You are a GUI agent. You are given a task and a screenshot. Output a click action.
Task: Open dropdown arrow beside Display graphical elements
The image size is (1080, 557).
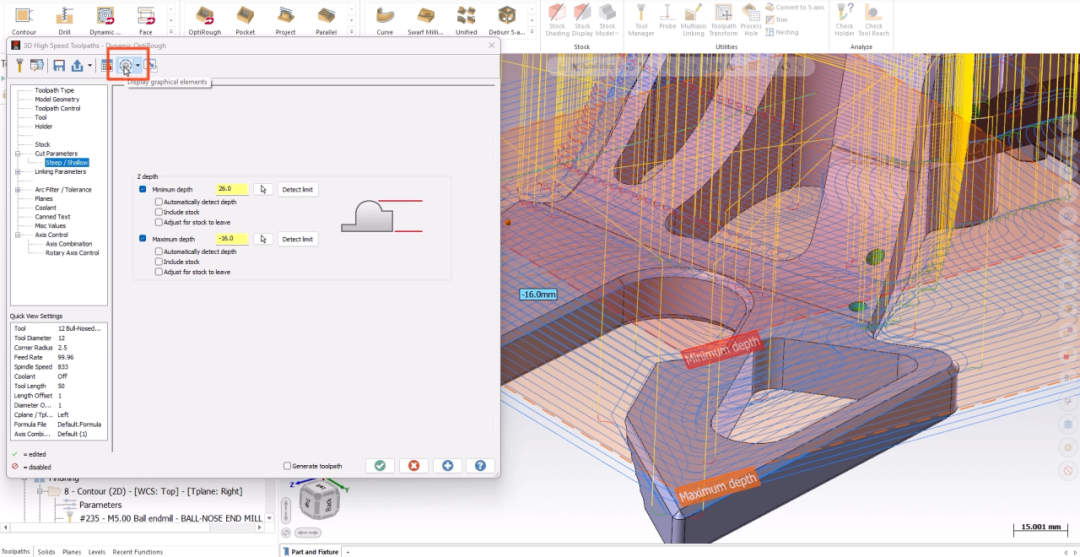pyautogui.click(x=138, y=65)
